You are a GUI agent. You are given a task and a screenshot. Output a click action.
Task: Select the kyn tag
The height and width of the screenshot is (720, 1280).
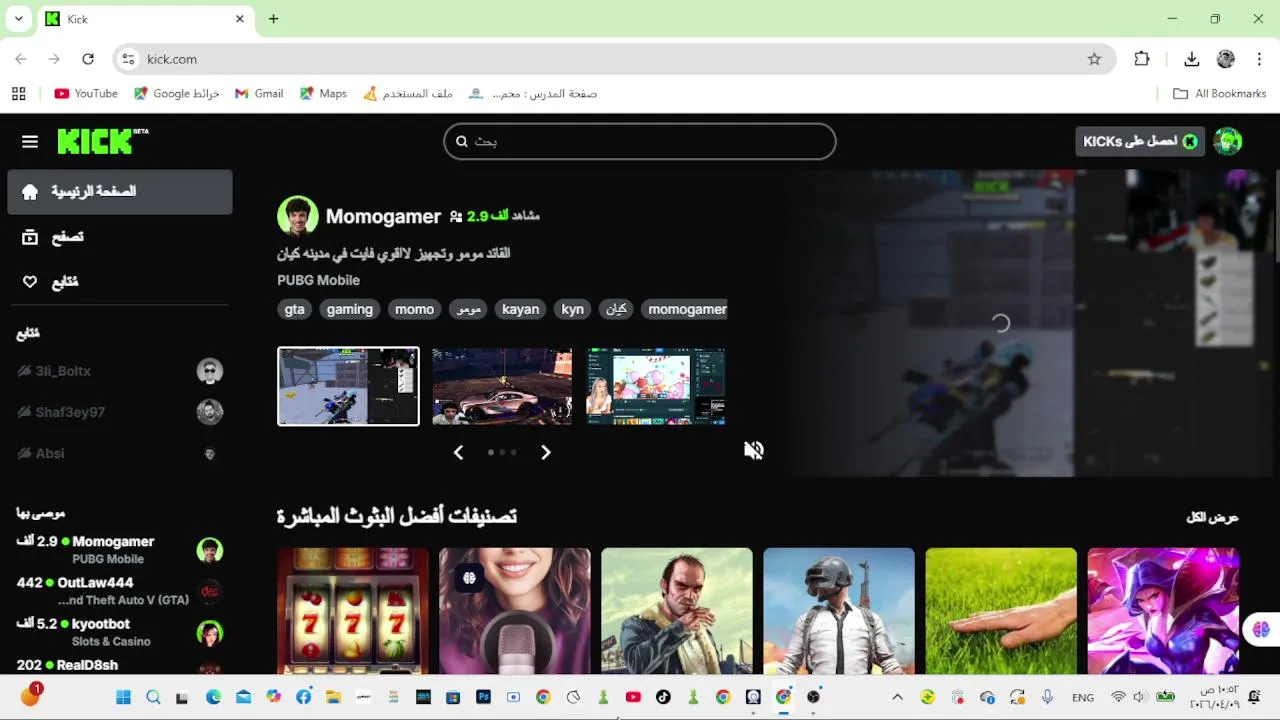[572, 309]
